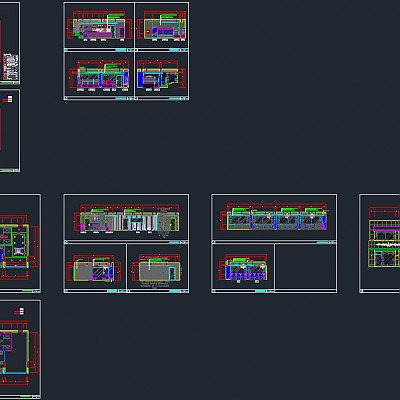Click the bottom-left elevation in the four-panel sheet

pos(99,76)
